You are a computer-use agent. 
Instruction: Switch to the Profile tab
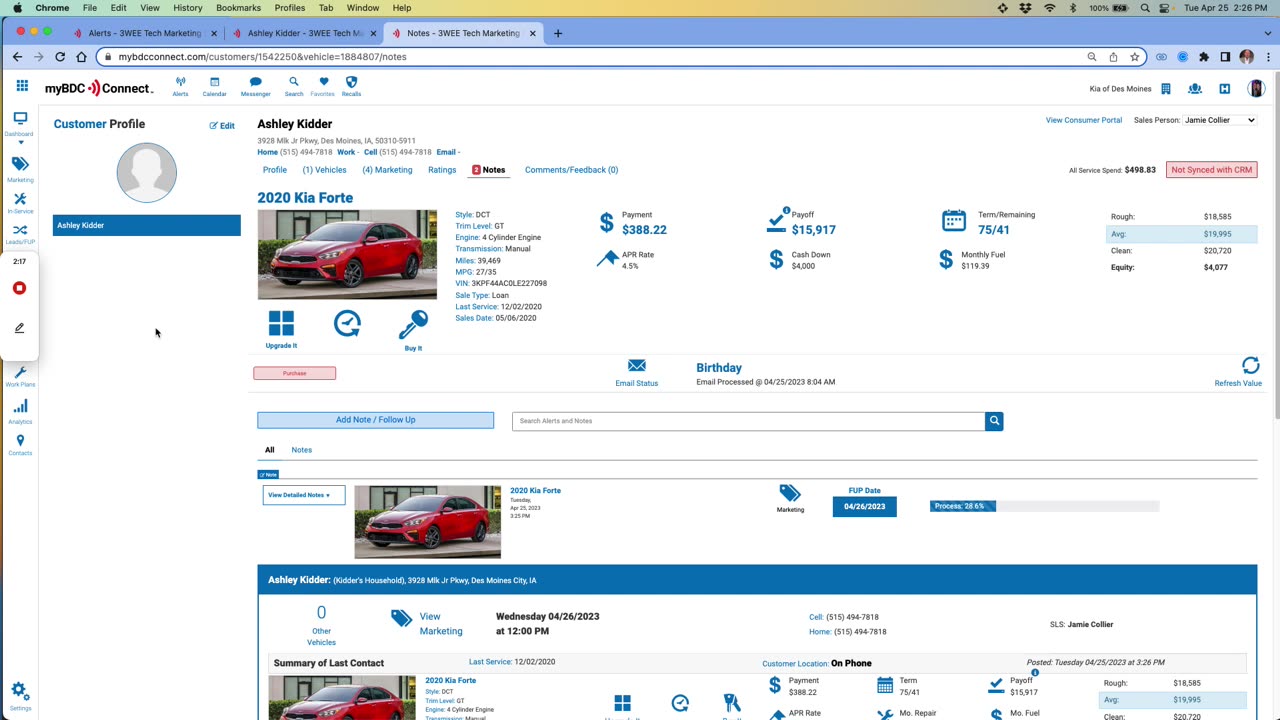(274, 170)
